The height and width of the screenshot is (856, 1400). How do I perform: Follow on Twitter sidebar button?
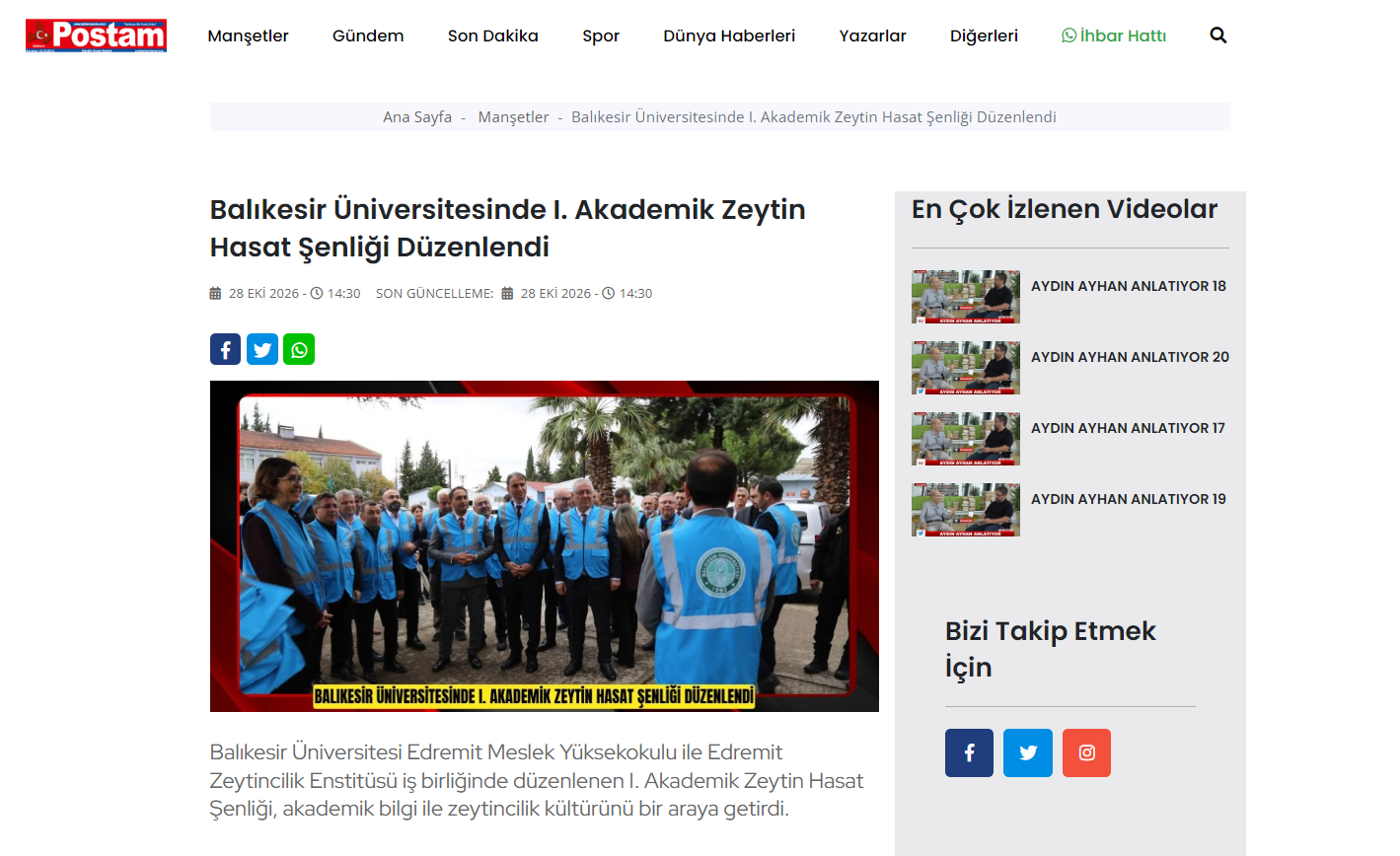(x=1028, y=752)
